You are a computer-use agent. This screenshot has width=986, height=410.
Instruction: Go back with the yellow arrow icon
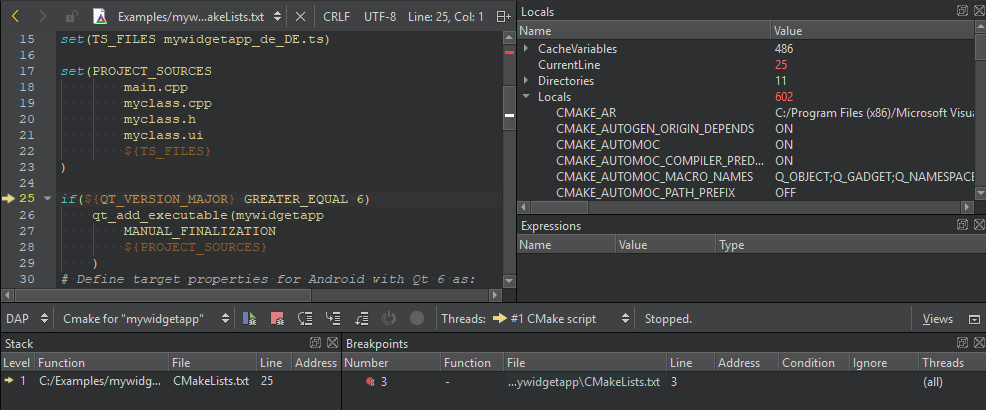pos(15,17)
